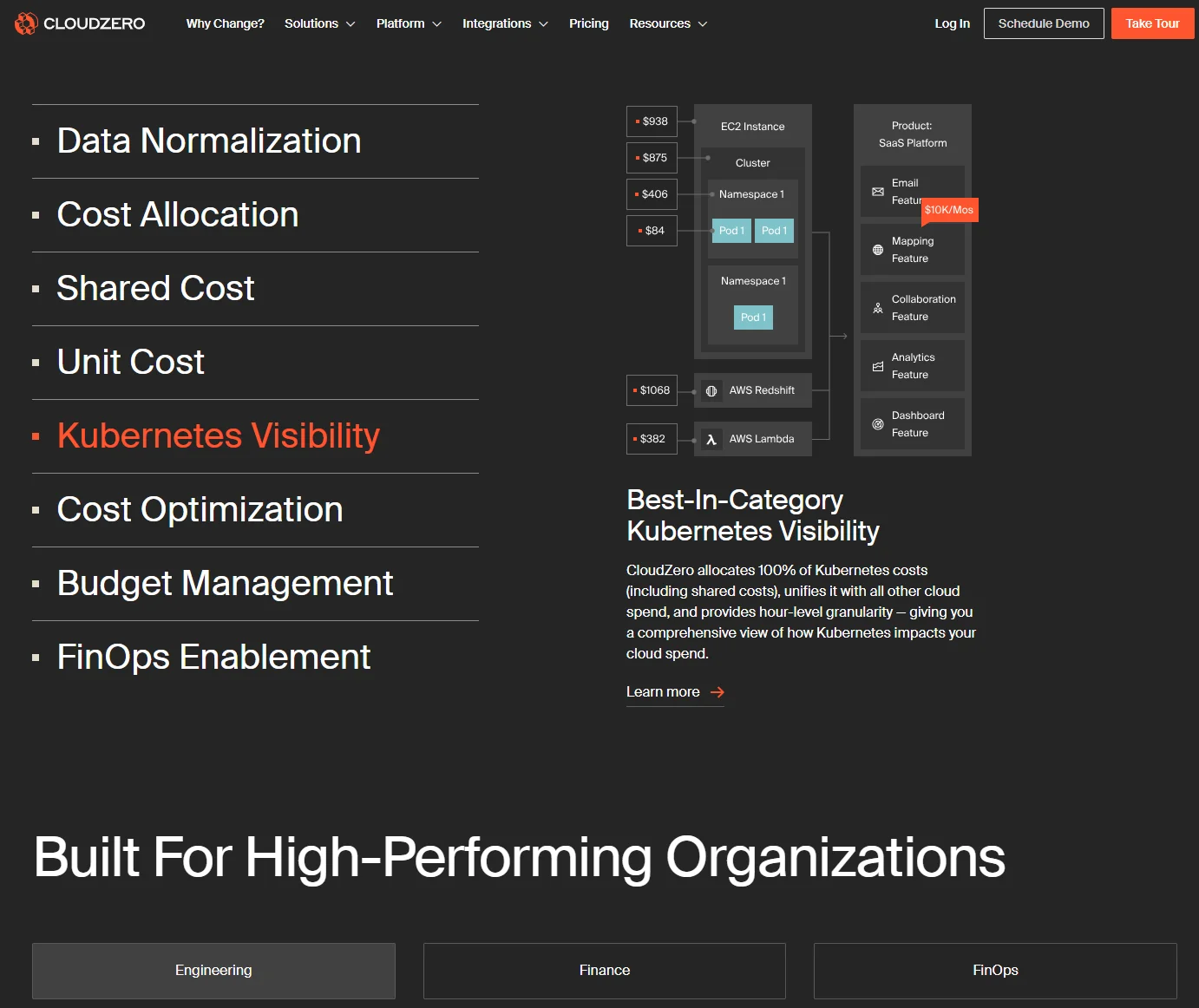Image resolution: width=1199 pixels, height=1008 pixels.
Task: Expand the Resources dropdown menu
Action: (x=668, y=23)
